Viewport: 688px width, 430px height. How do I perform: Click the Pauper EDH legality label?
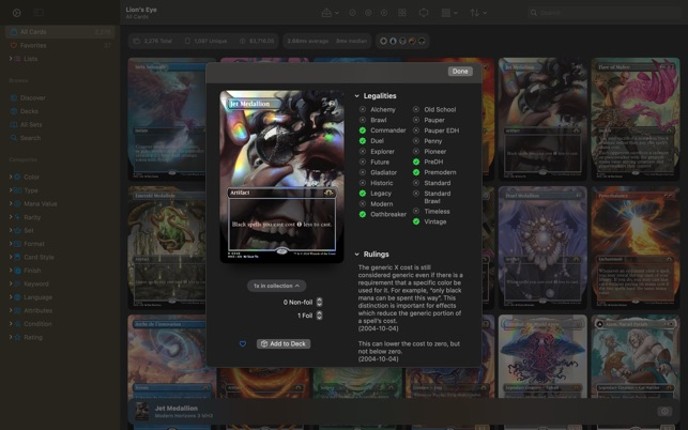441,130
